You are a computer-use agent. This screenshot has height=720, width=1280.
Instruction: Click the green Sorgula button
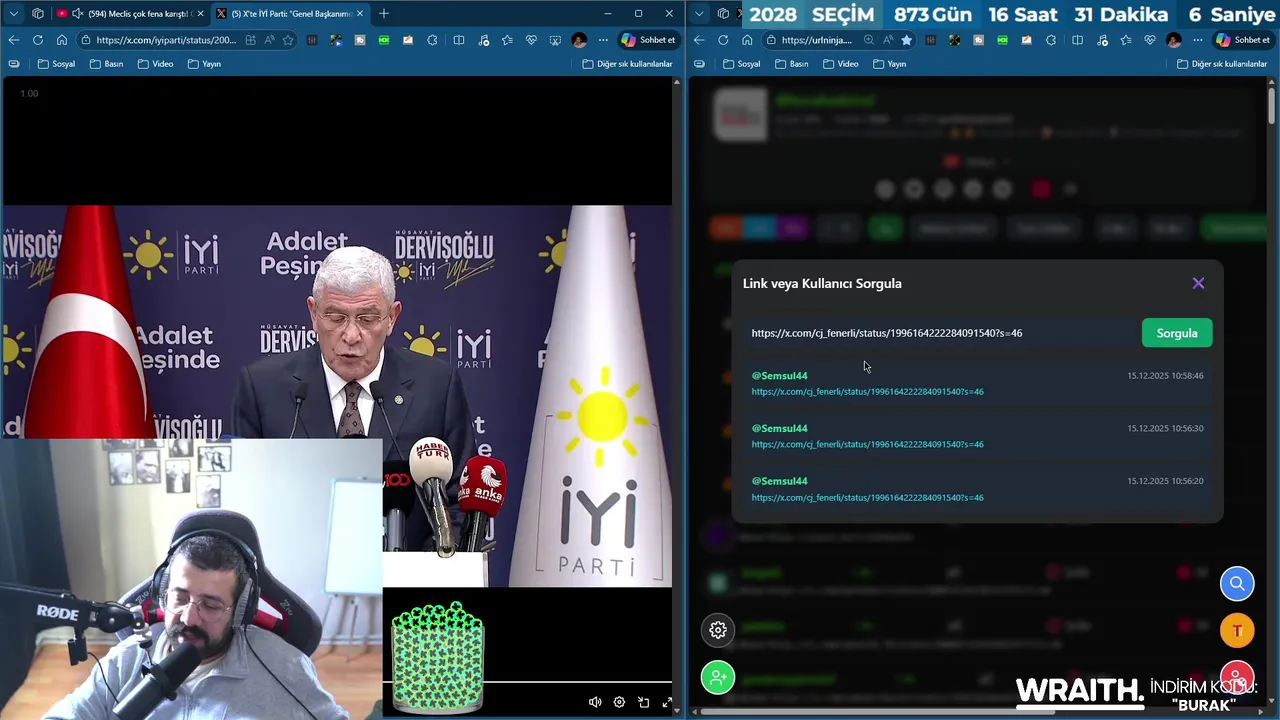1177,333
